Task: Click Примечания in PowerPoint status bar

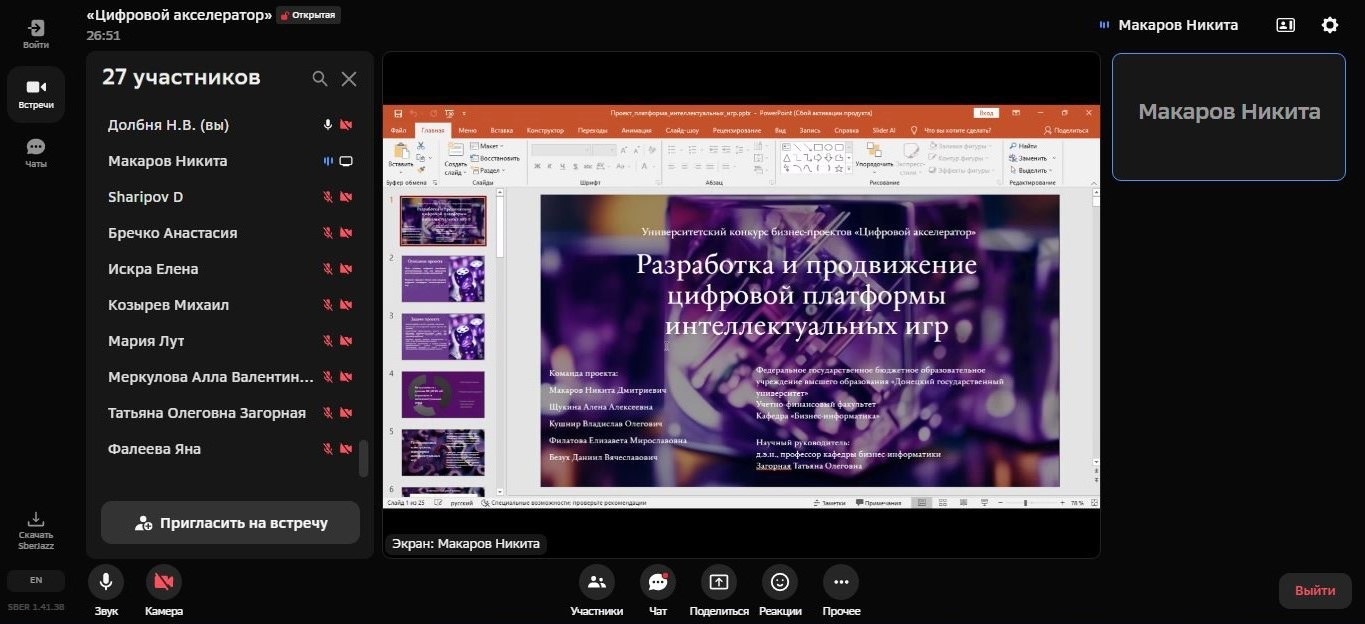Action: (x=878, y=503)
